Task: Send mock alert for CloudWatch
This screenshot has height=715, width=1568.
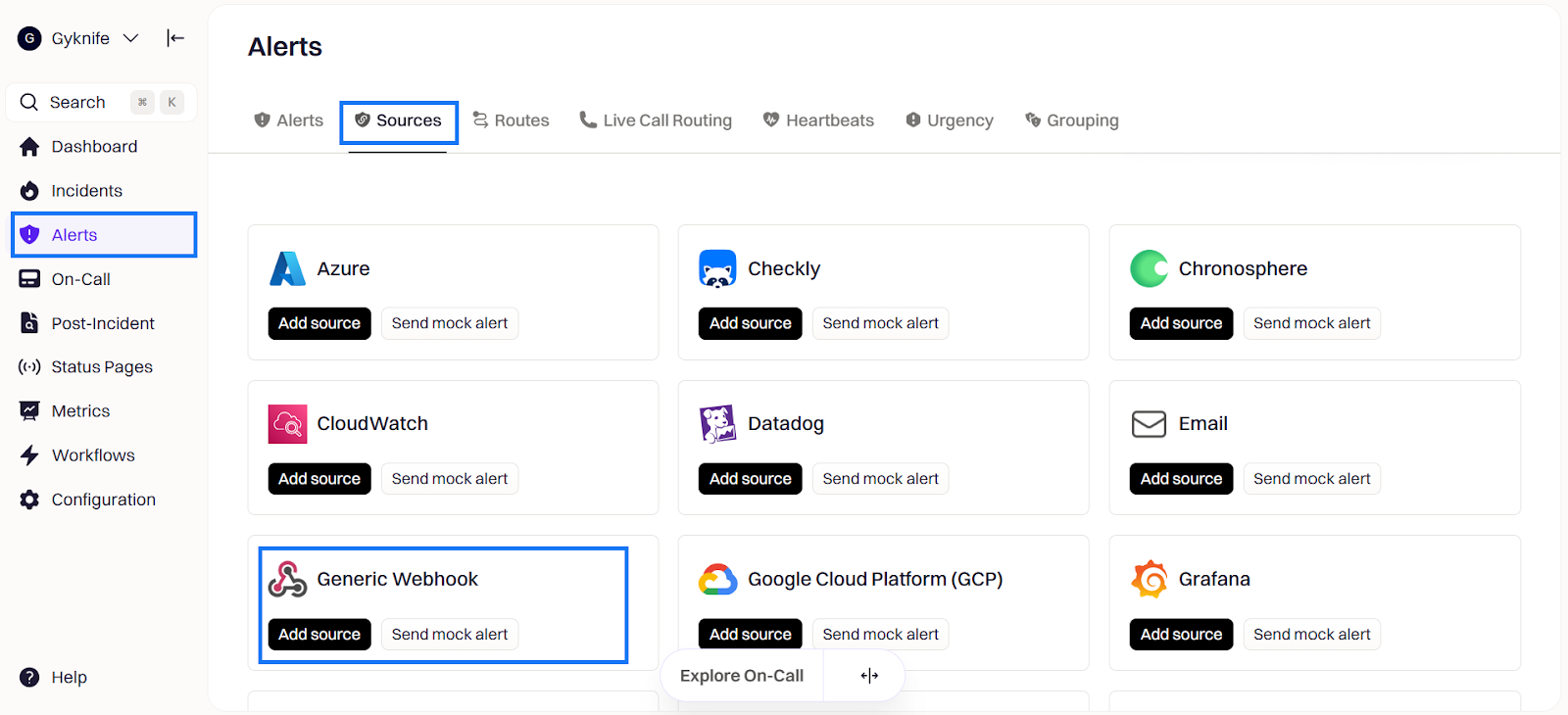Action: click(450, 479)
